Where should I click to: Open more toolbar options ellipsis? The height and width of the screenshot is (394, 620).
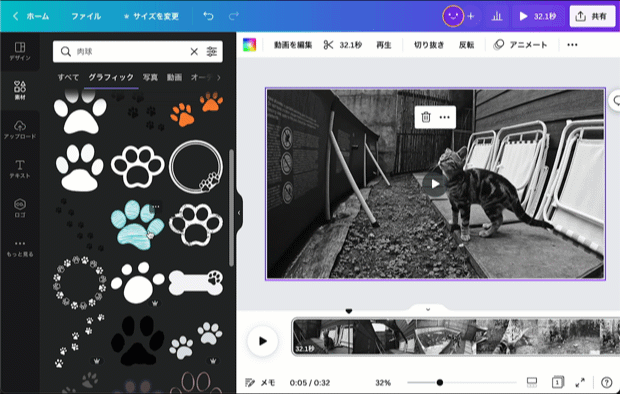(572, 45)
